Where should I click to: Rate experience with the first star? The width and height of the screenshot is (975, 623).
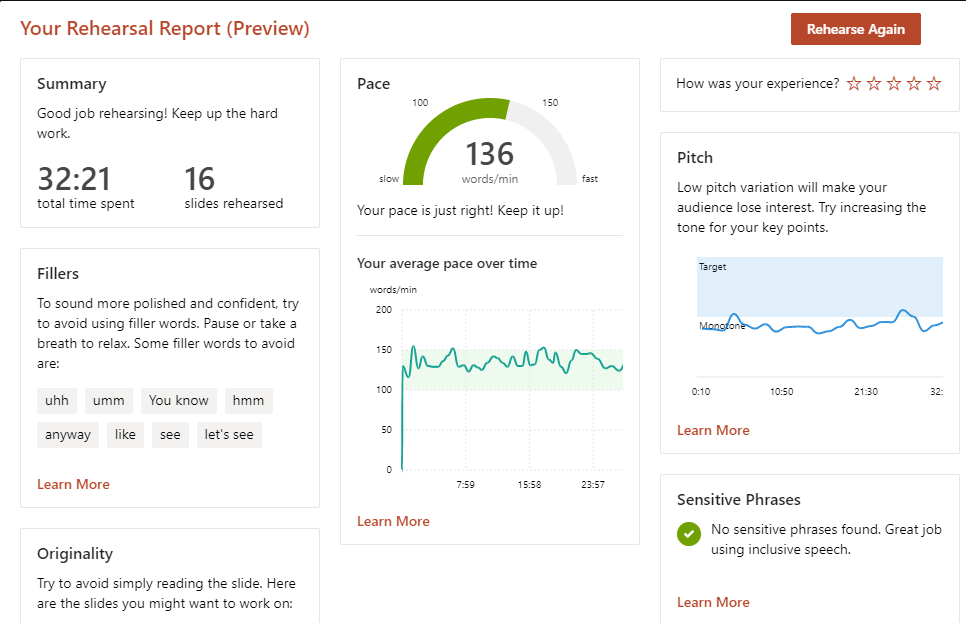[853, 84]
